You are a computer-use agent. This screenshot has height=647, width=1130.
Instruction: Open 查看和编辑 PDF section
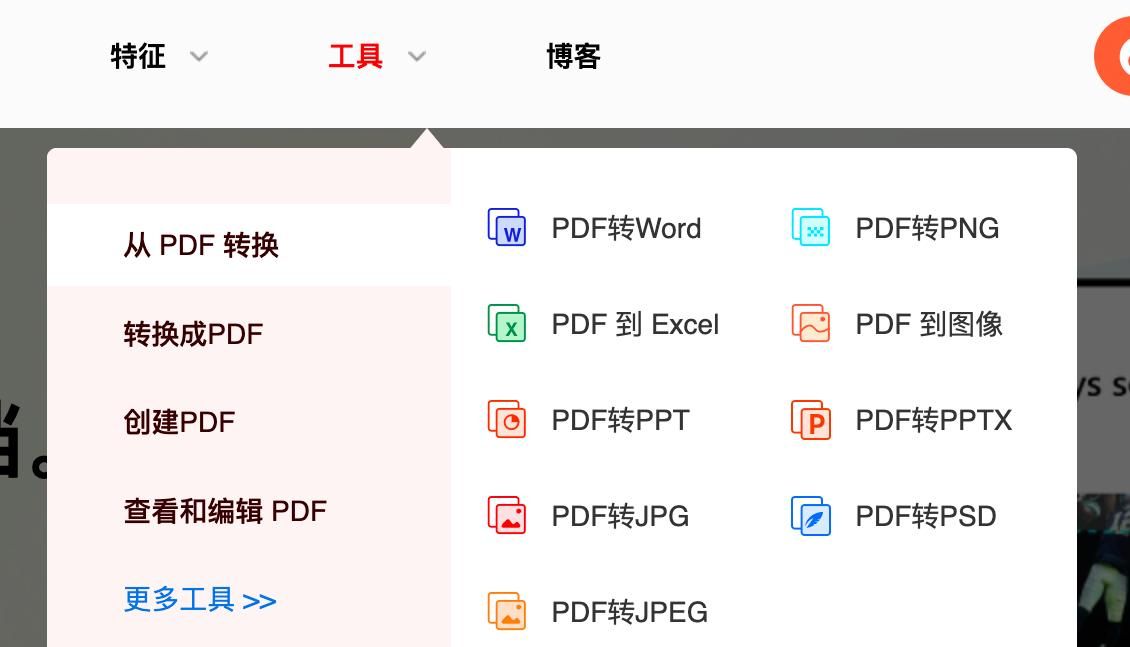pyautogui.click(x=224, y=510)
